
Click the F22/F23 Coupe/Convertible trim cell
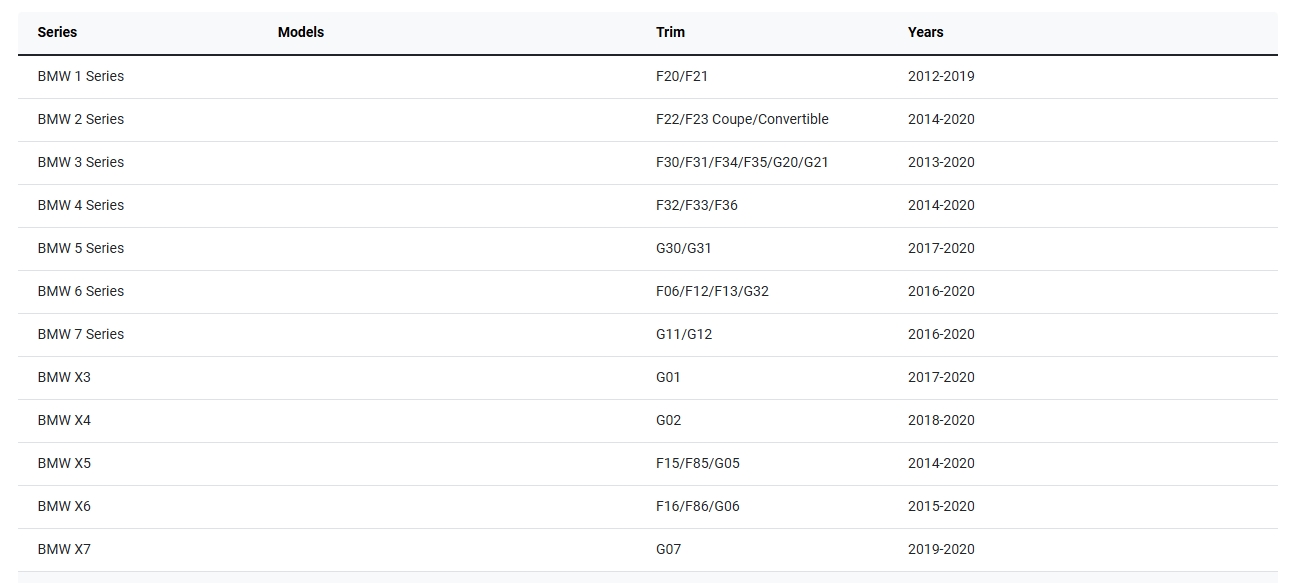click(x=741, y=119)
